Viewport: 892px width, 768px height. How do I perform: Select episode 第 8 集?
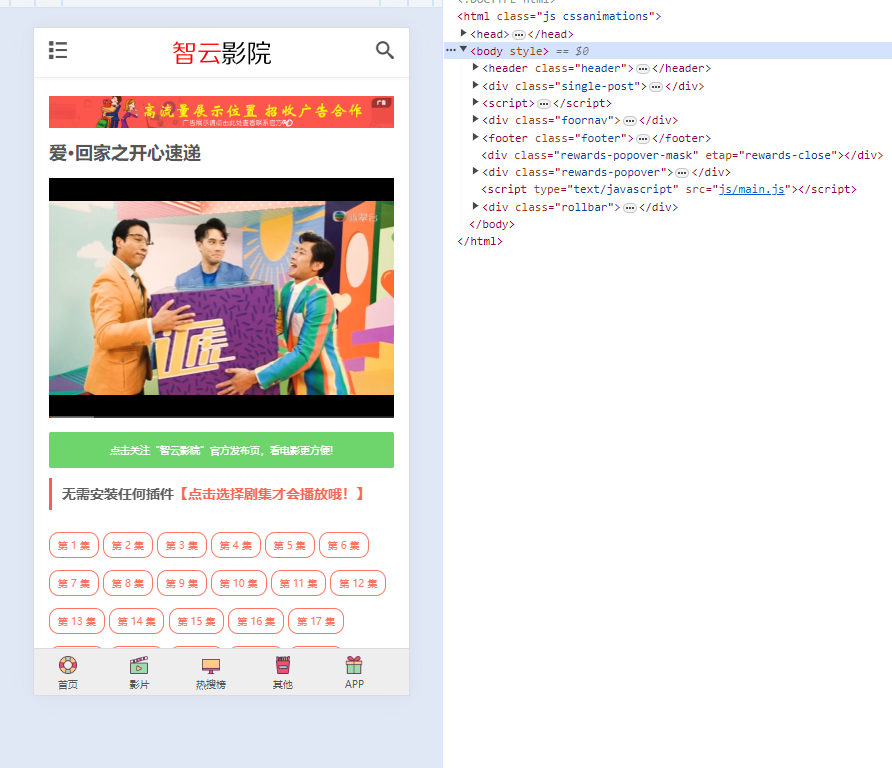click(x=128, y=583)
